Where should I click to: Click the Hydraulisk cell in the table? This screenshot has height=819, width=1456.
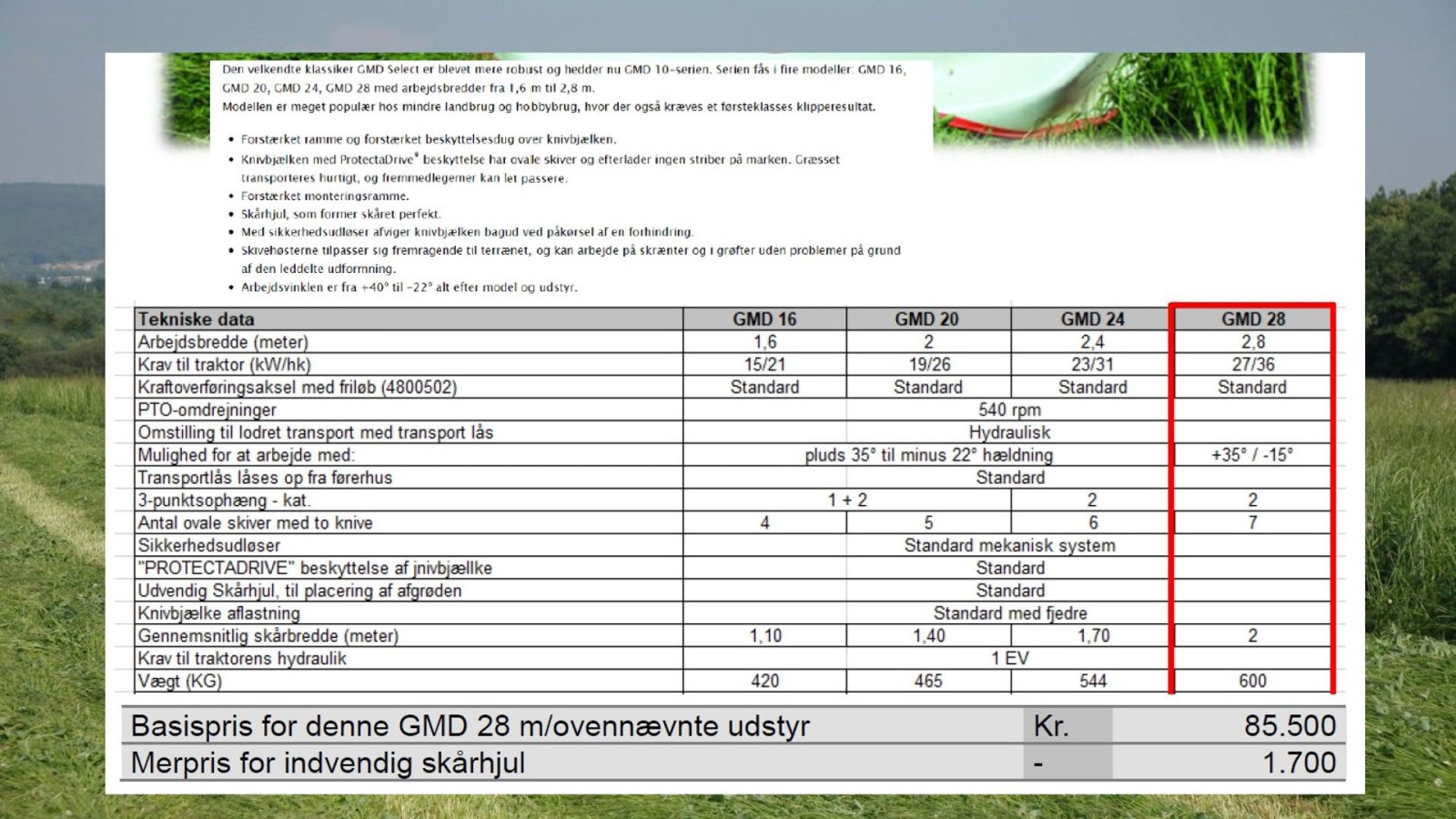point(1009,432)
